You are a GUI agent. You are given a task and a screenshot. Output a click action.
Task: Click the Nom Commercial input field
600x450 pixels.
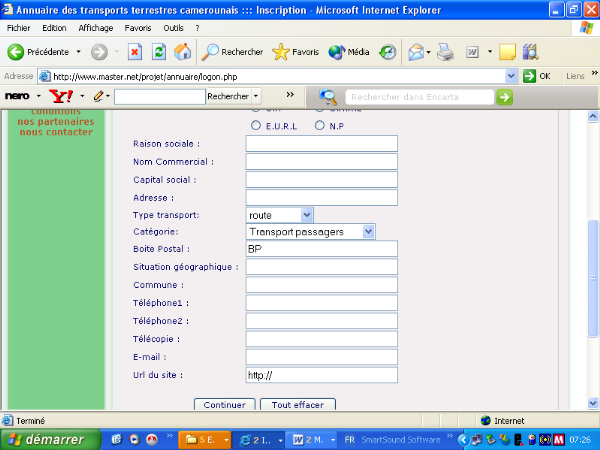tap(321, 161)
